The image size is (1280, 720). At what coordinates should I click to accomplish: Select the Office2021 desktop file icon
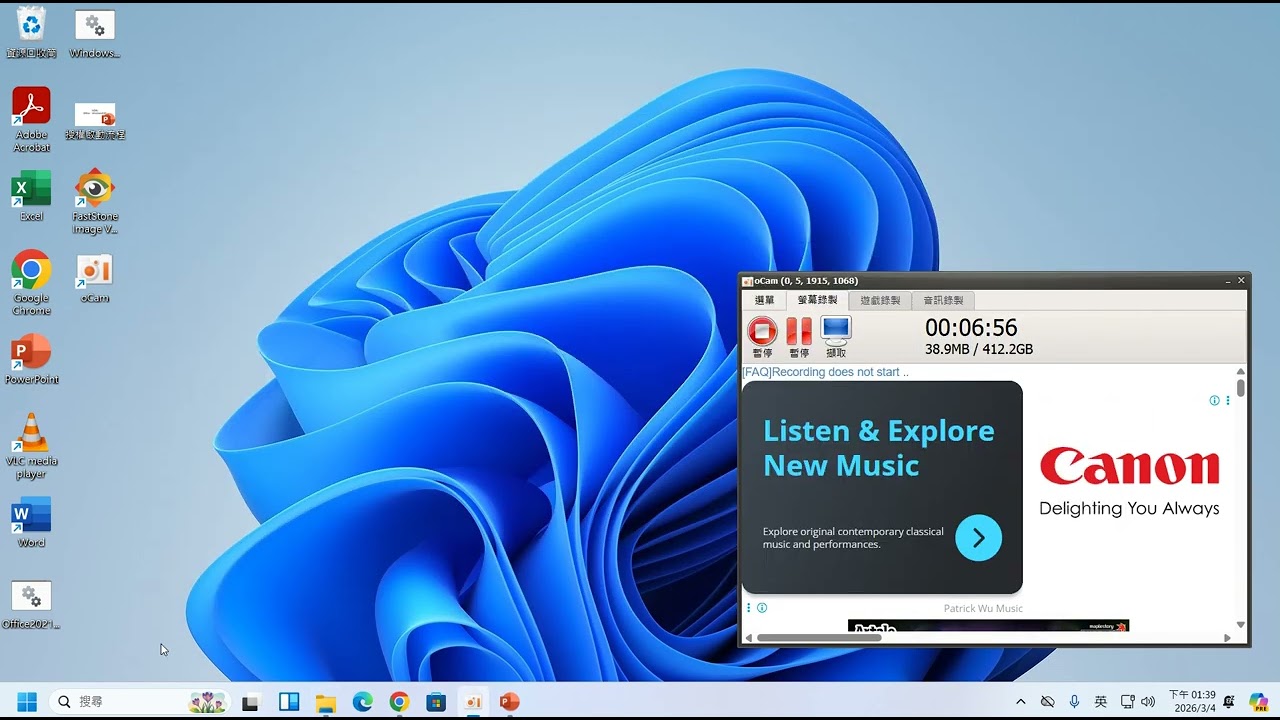pos(31,605)
